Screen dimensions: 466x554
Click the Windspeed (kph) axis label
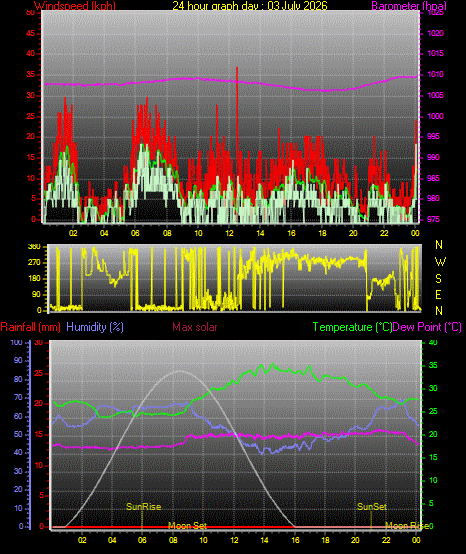[75, 5]
